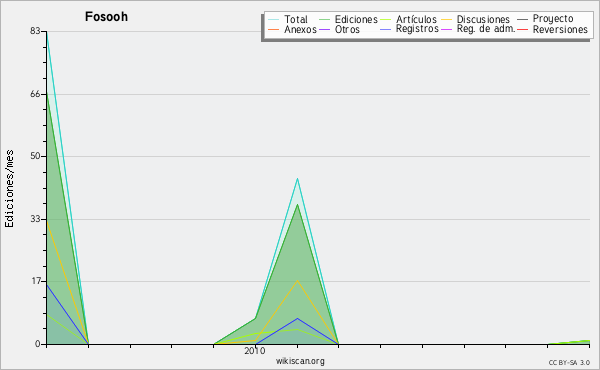Click the Proyecto legend entry
Image resolution: width=600 pixels, height=370 pixels.
click(553, 19)
